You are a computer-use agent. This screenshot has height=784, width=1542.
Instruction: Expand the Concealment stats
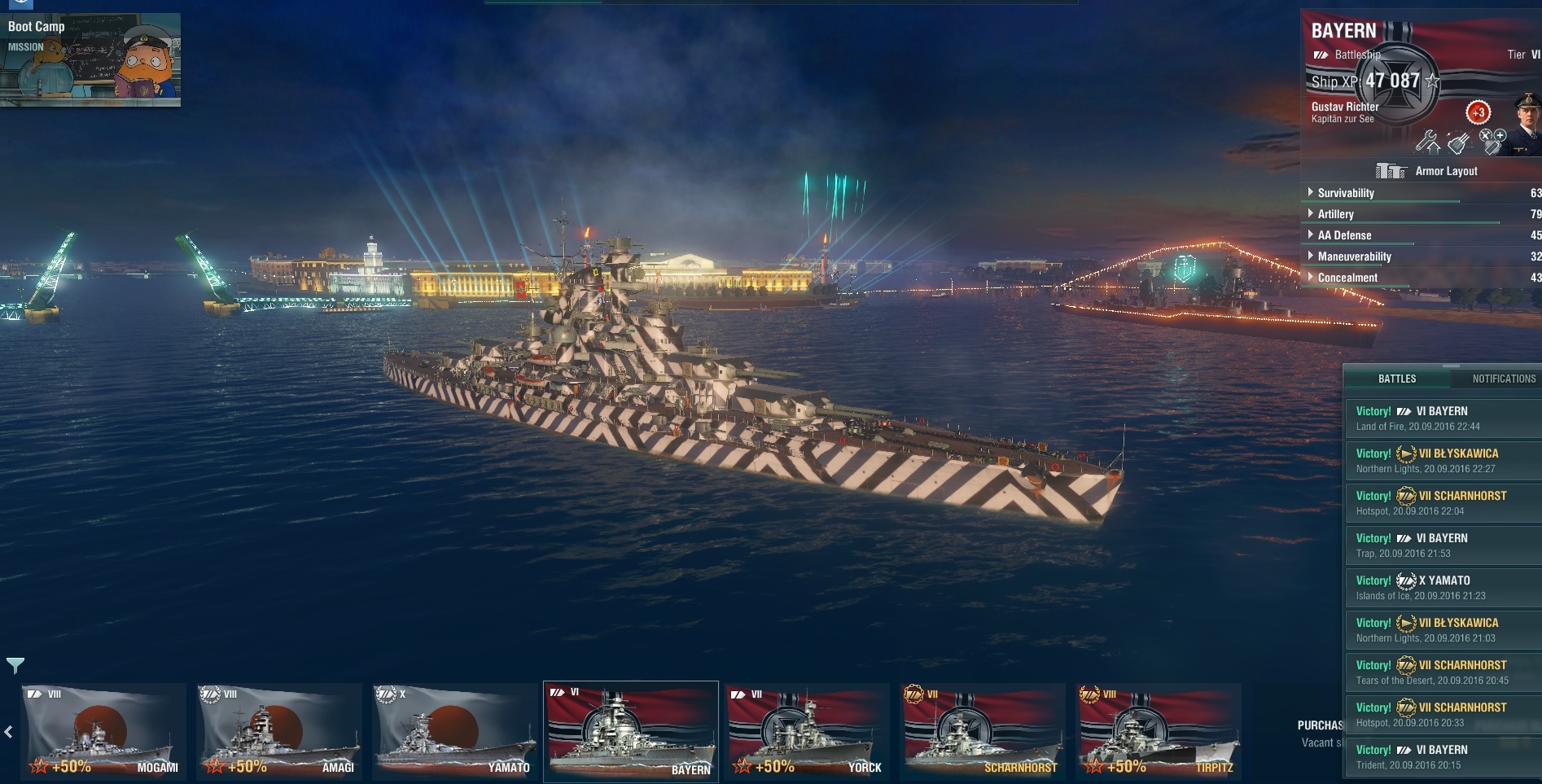1422,278
